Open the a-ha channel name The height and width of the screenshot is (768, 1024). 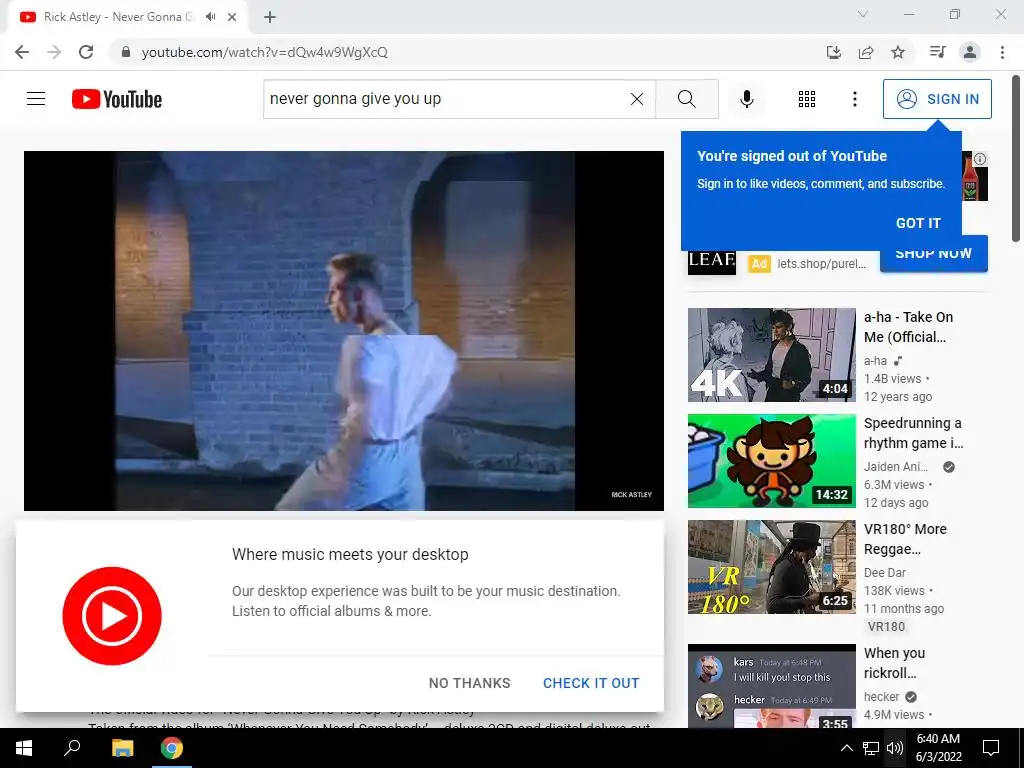click(x=875, y=360)
